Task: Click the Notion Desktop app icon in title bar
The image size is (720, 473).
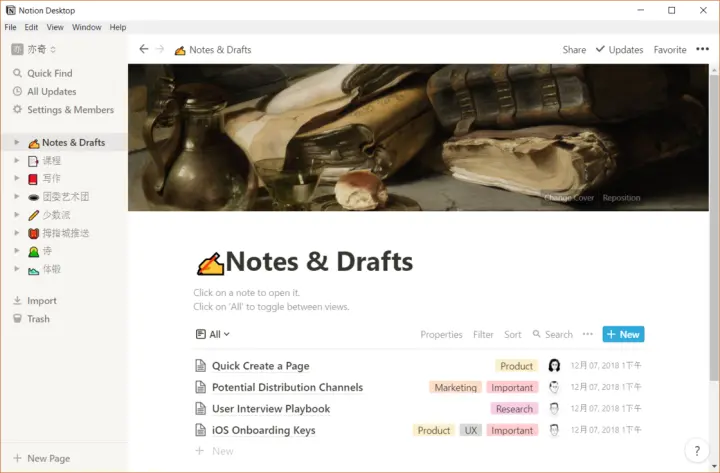Action: [x=11, y=10]
